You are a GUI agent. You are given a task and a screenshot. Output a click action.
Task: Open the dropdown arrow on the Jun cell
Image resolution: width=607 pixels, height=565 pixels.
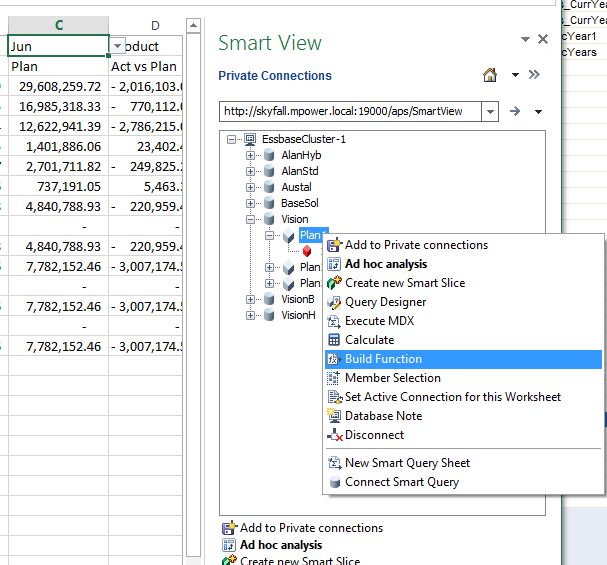(117, 46)
